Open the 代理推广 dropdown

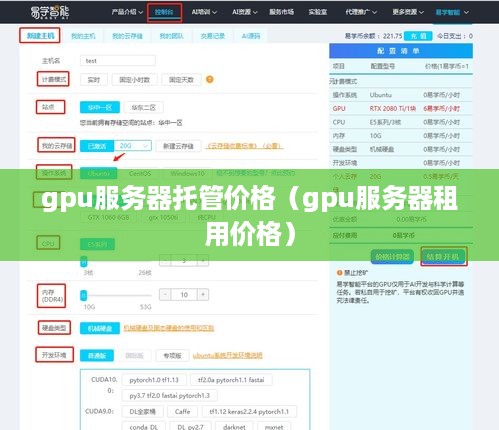click(x=361, y=12)
